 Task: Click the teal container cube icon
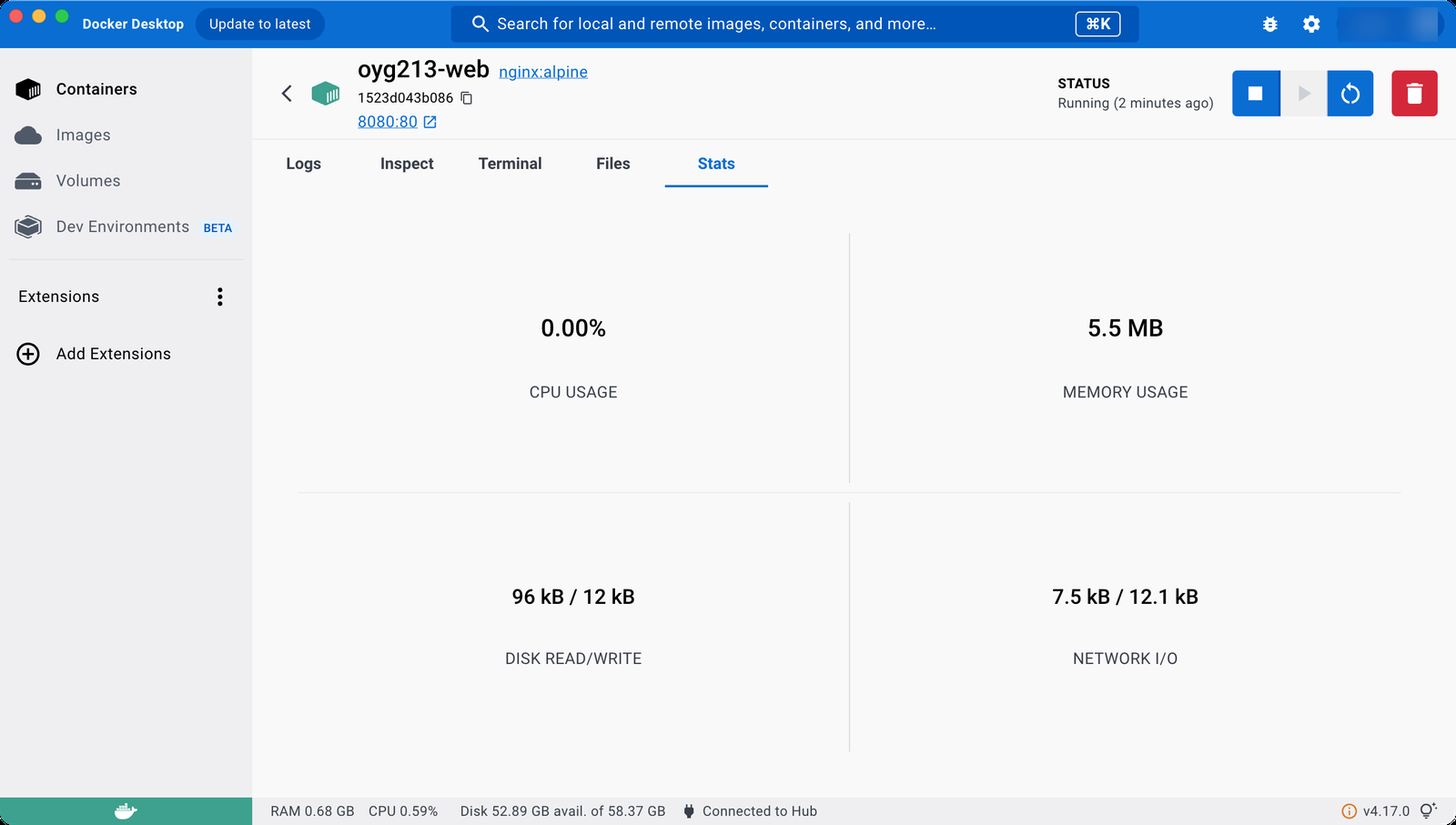[326, 93]
